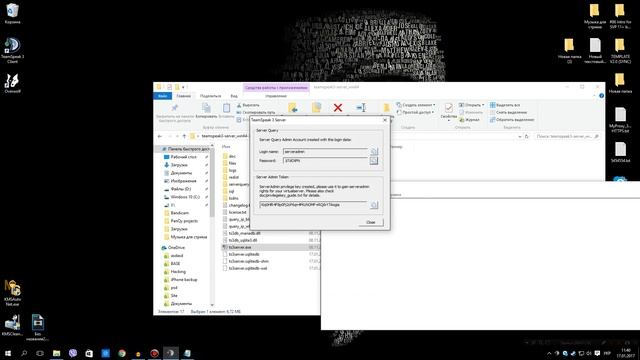Click the Close button in TeamSpeak dialog
This screenshot has width=640, height=360.
[371, 222]
